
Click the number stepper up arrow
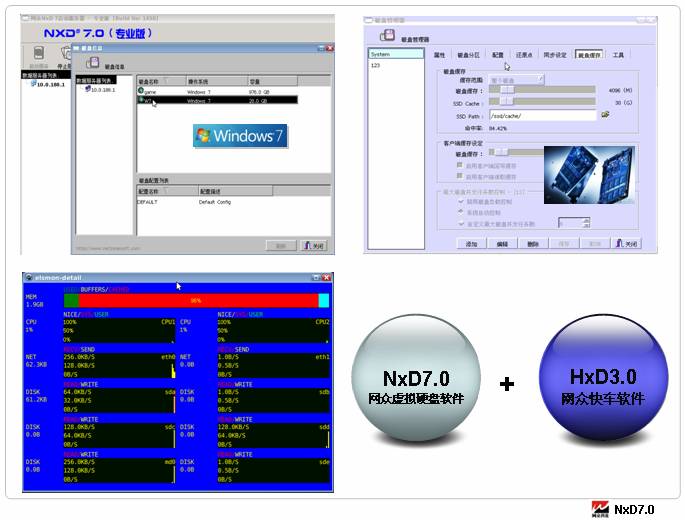tap(586, 220)
